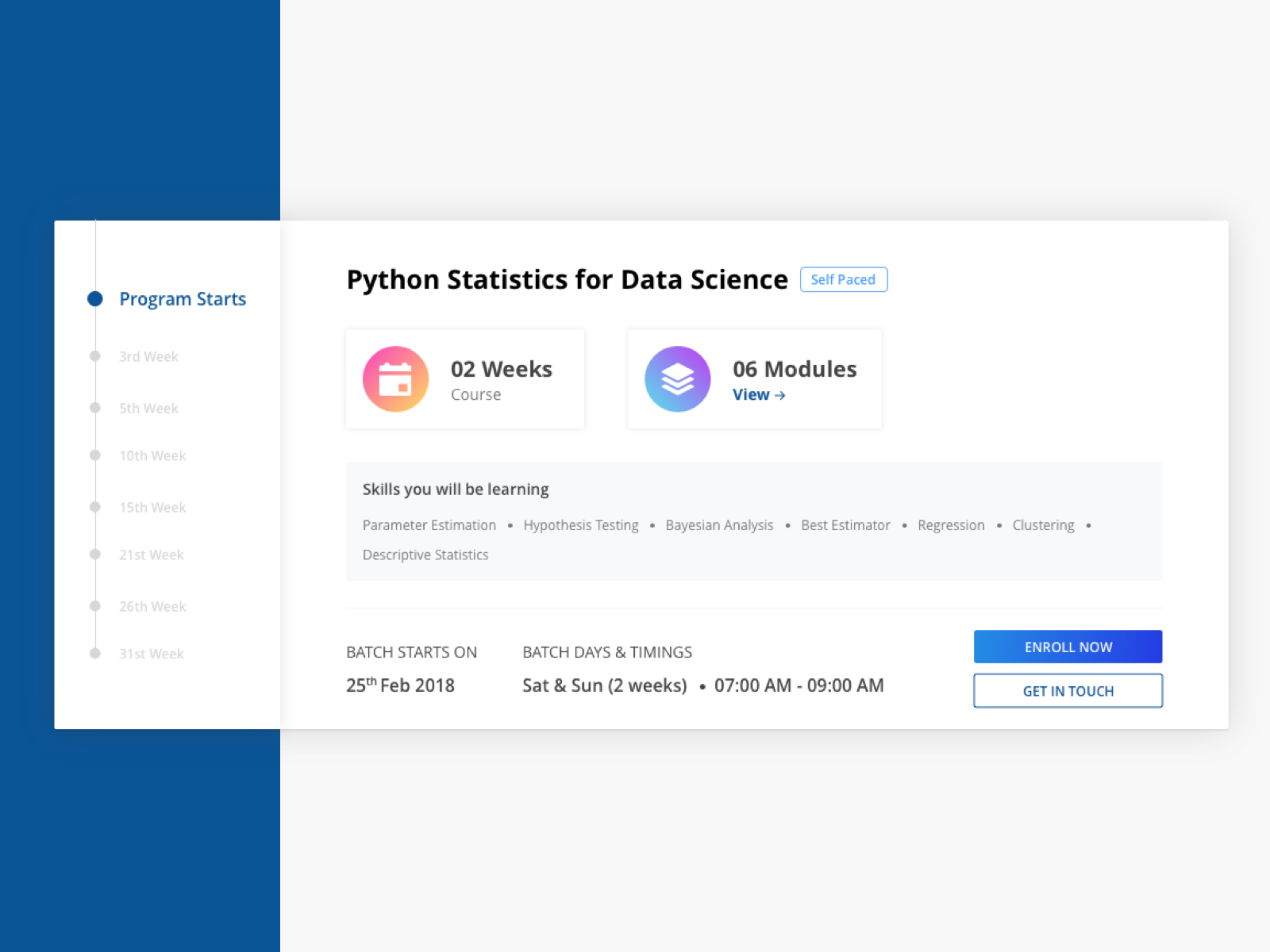Click the 10th Week timeline dot
This screenshot has height=952, width=1270.
click(x=95, y=455)
